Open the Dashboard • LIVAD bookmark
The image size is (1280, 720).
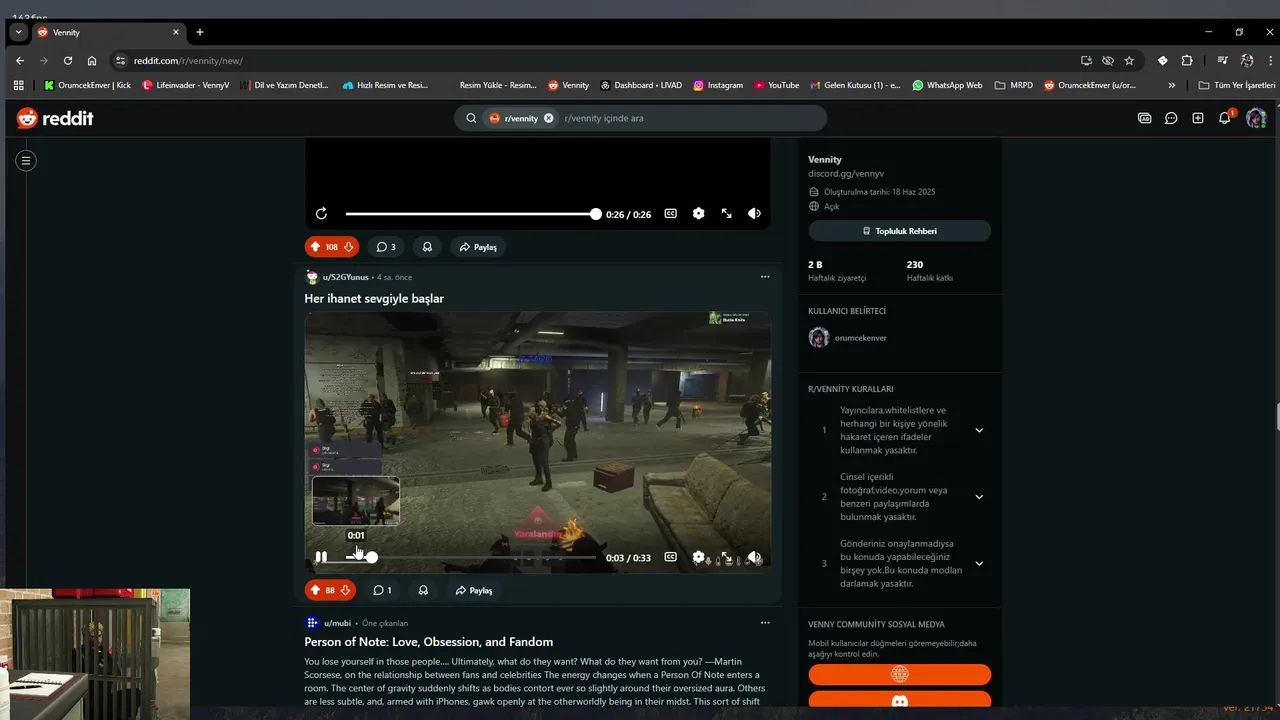pyautogui.click(x=640, y=85)
